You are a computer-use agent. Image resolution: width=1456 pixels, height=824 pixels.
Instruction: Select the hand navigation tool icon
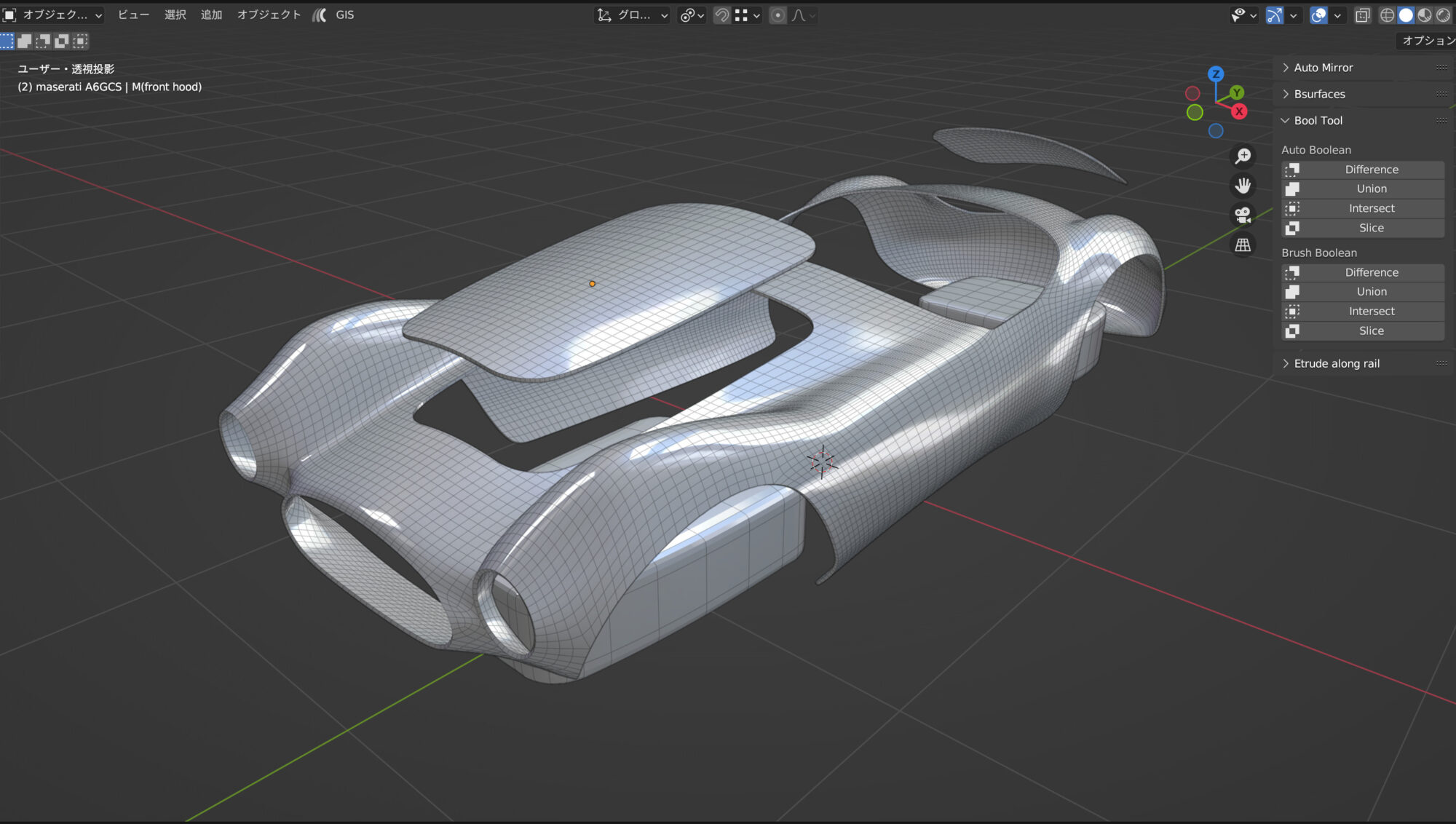[x=1244, y=185]
